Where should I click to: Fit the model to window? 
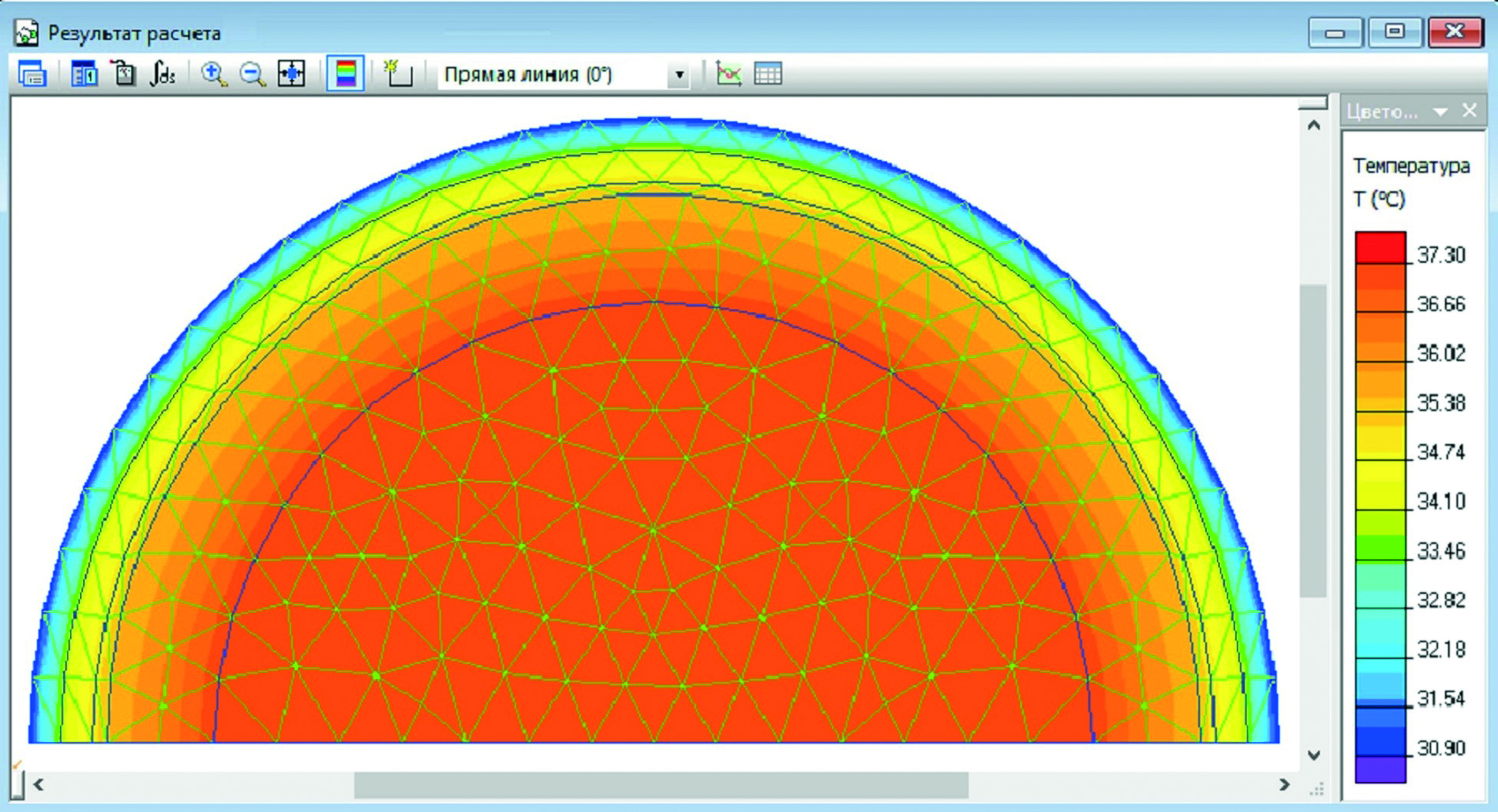[291, 75]
